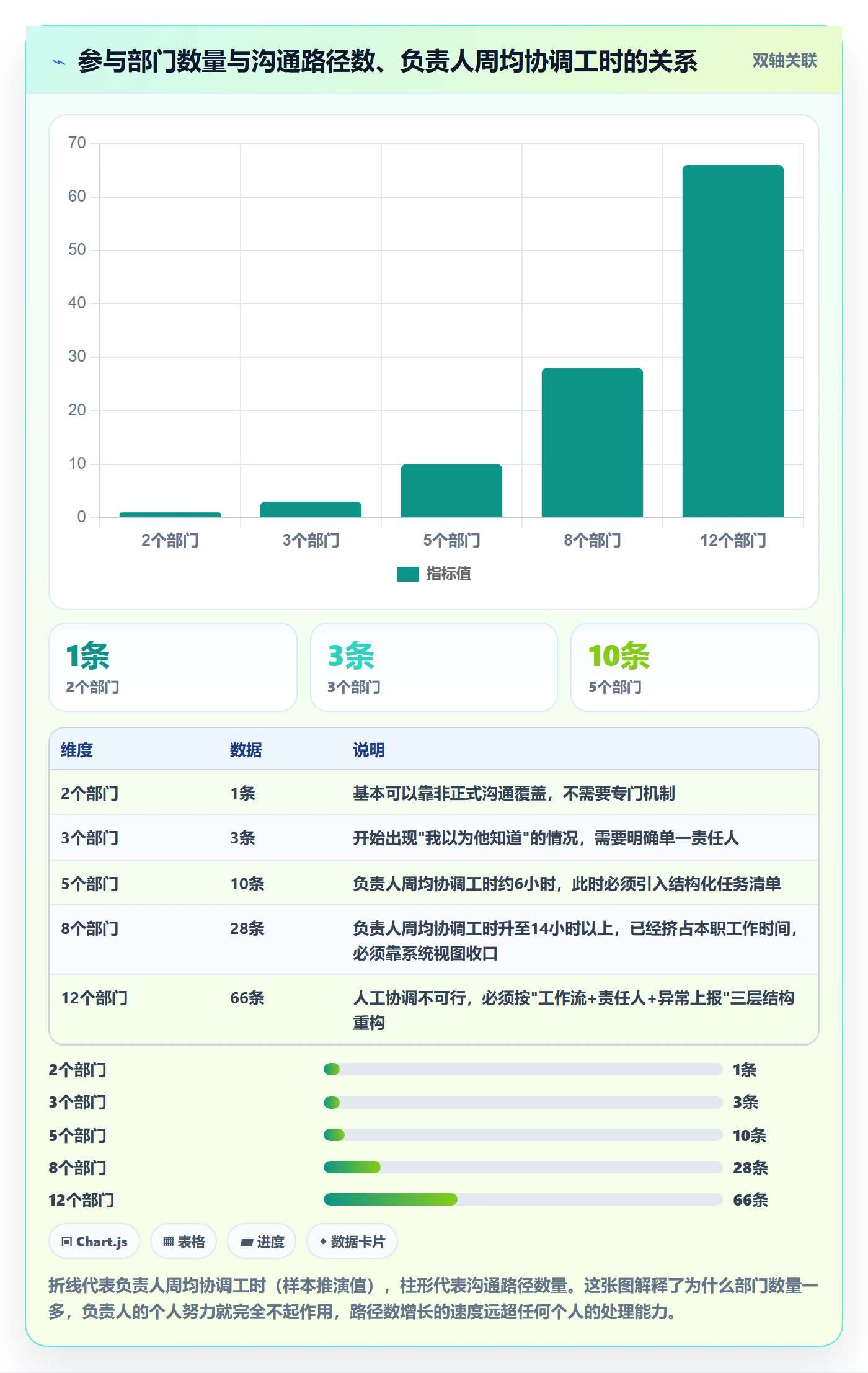Click the grid icon in the 表格 tag

(168, 1242)
